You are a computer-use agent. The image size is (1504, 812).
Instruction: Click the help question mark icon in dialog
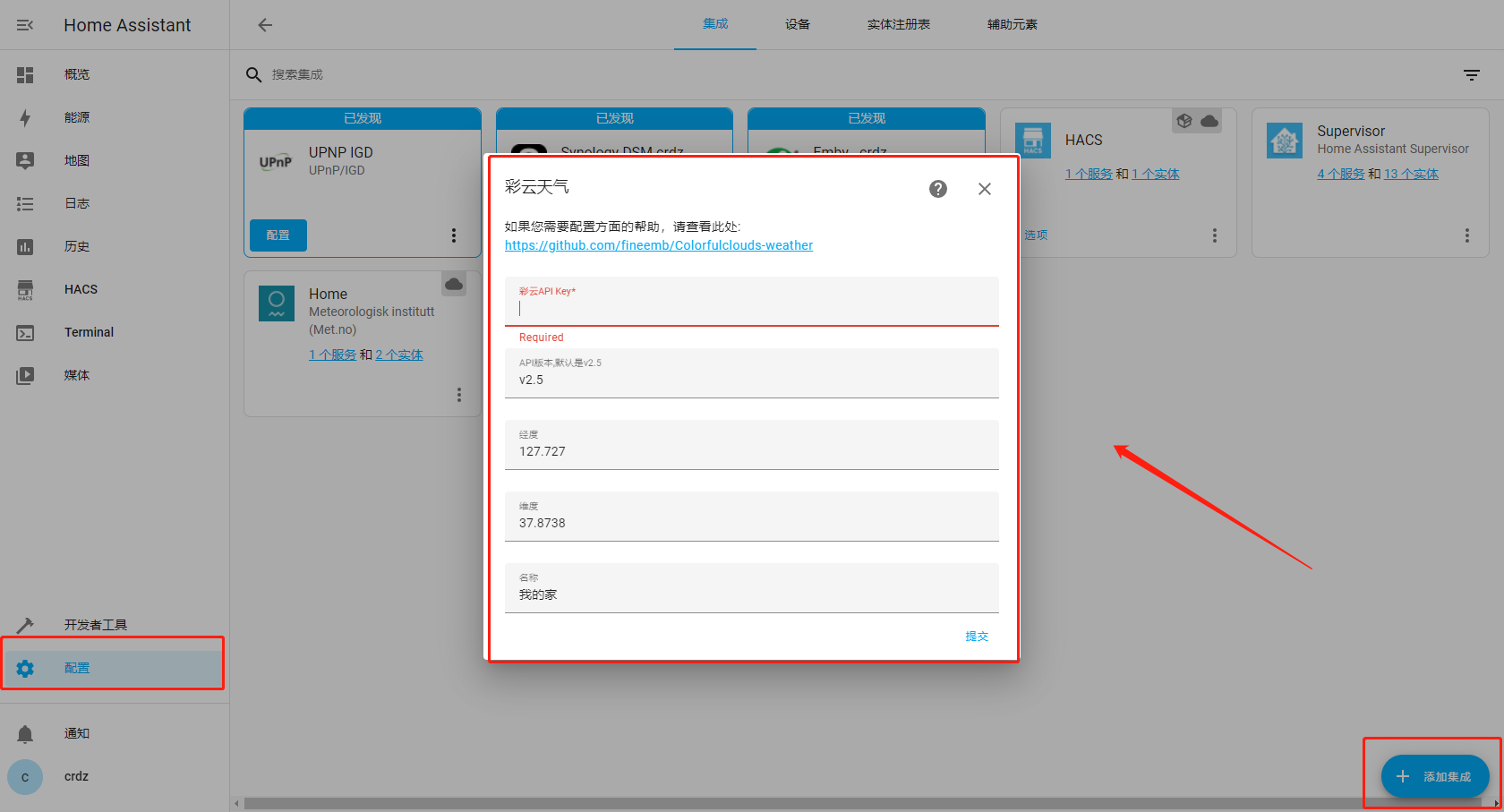[x=937, y=189]
